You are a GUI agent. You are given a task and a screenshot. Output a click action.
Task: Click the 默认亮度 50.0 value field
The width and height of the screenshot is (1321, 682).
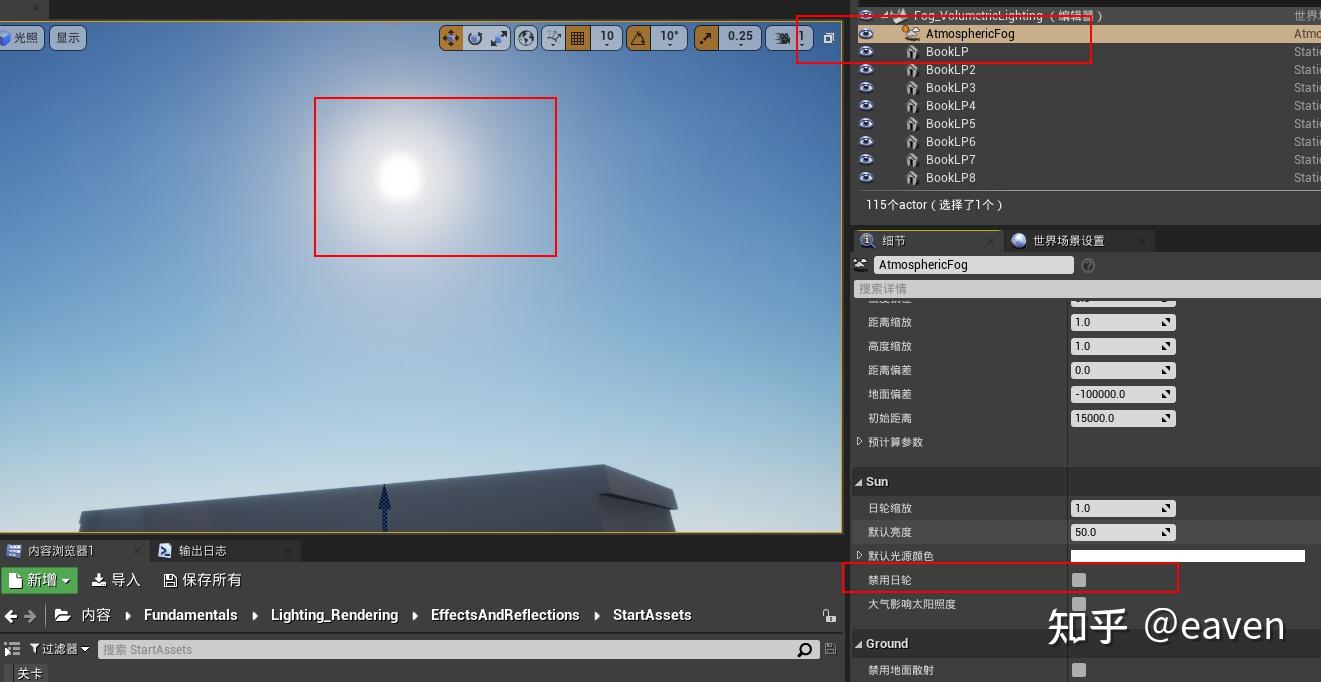tap(1123, 532)
